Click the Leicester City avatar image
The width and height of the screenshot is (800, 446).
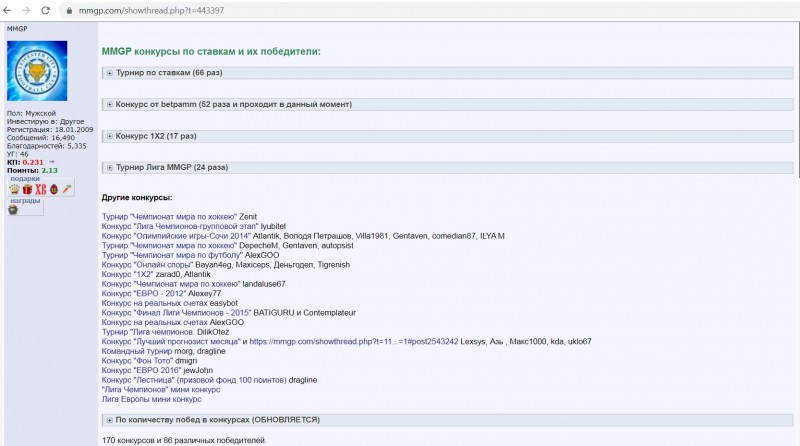[x=37, y=71]
